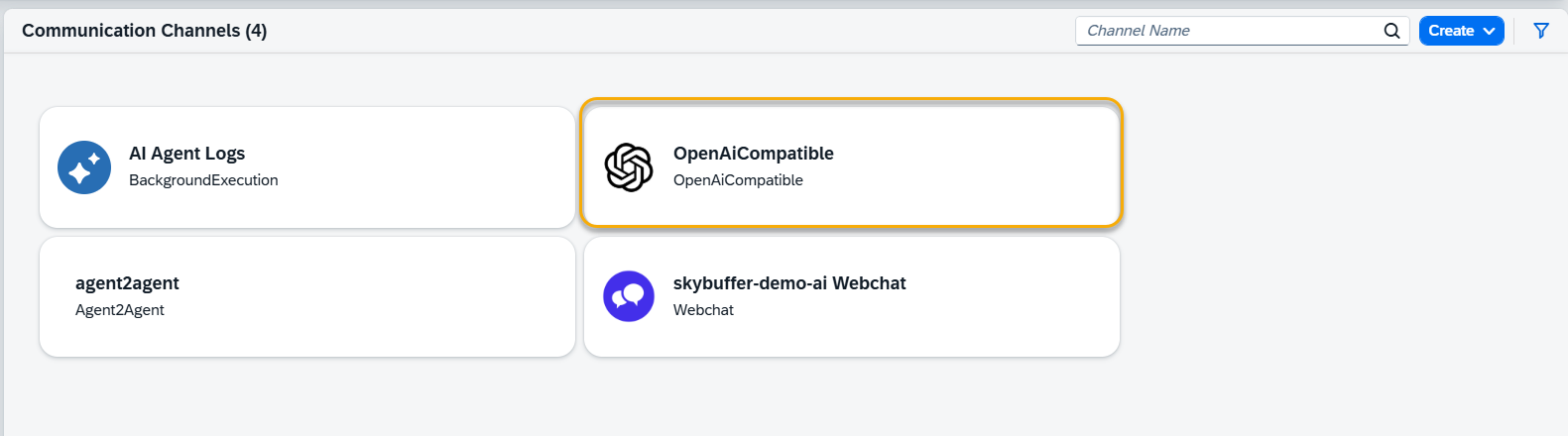Click the BackgroundExecution type label
Viewport: 1568px width, 436px height.
tap(203, 180)
